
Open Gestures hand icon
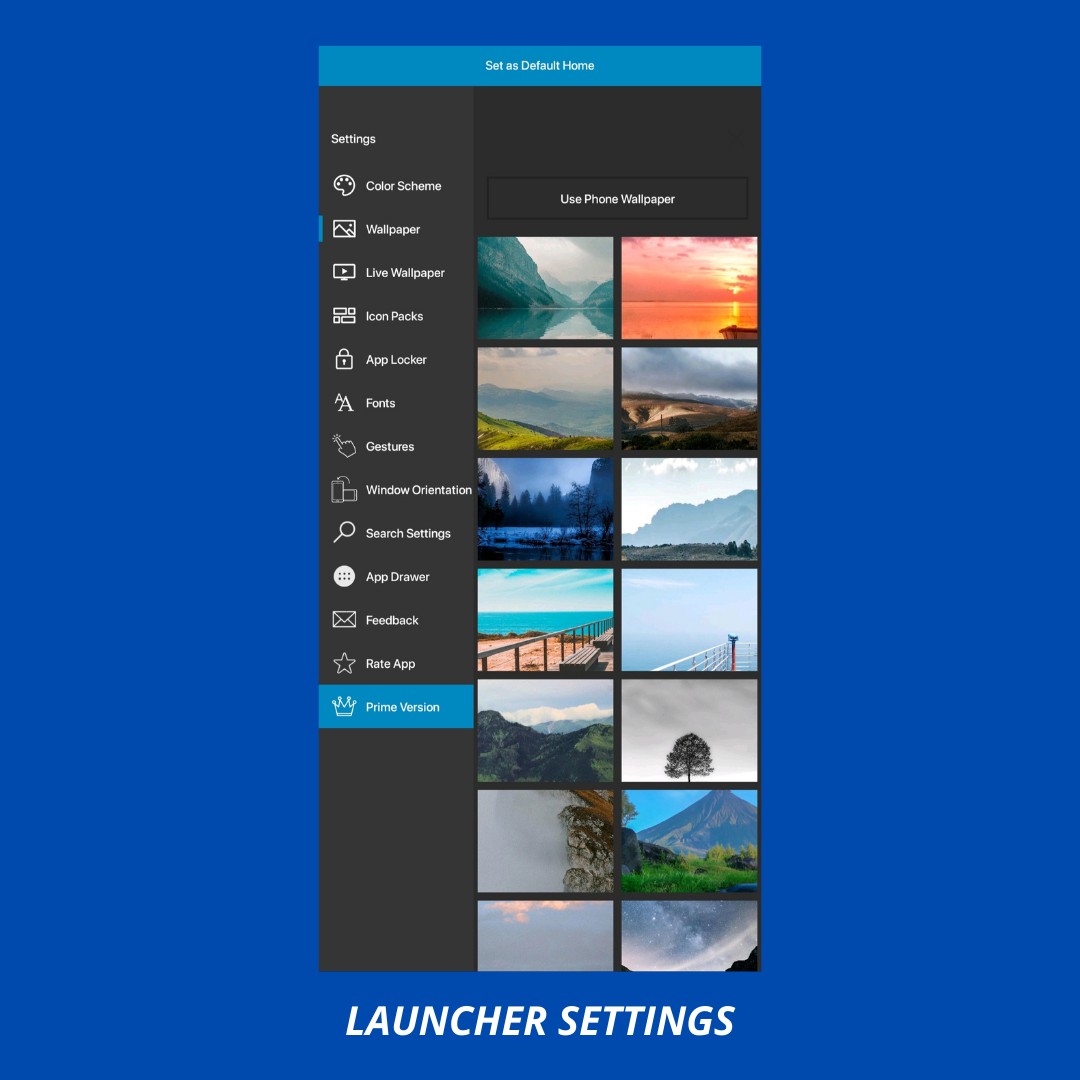pyautogui.click(x=344, y=446)
